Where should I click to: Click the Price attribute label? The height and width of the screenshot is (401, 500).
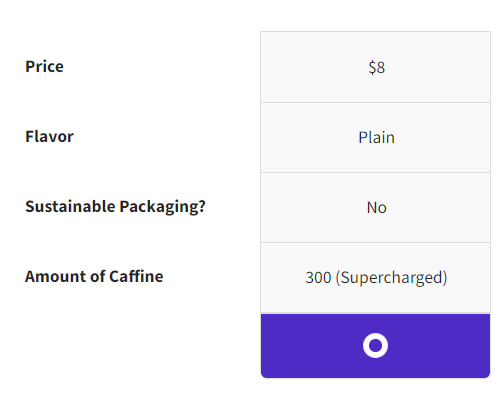pos(44,66)
